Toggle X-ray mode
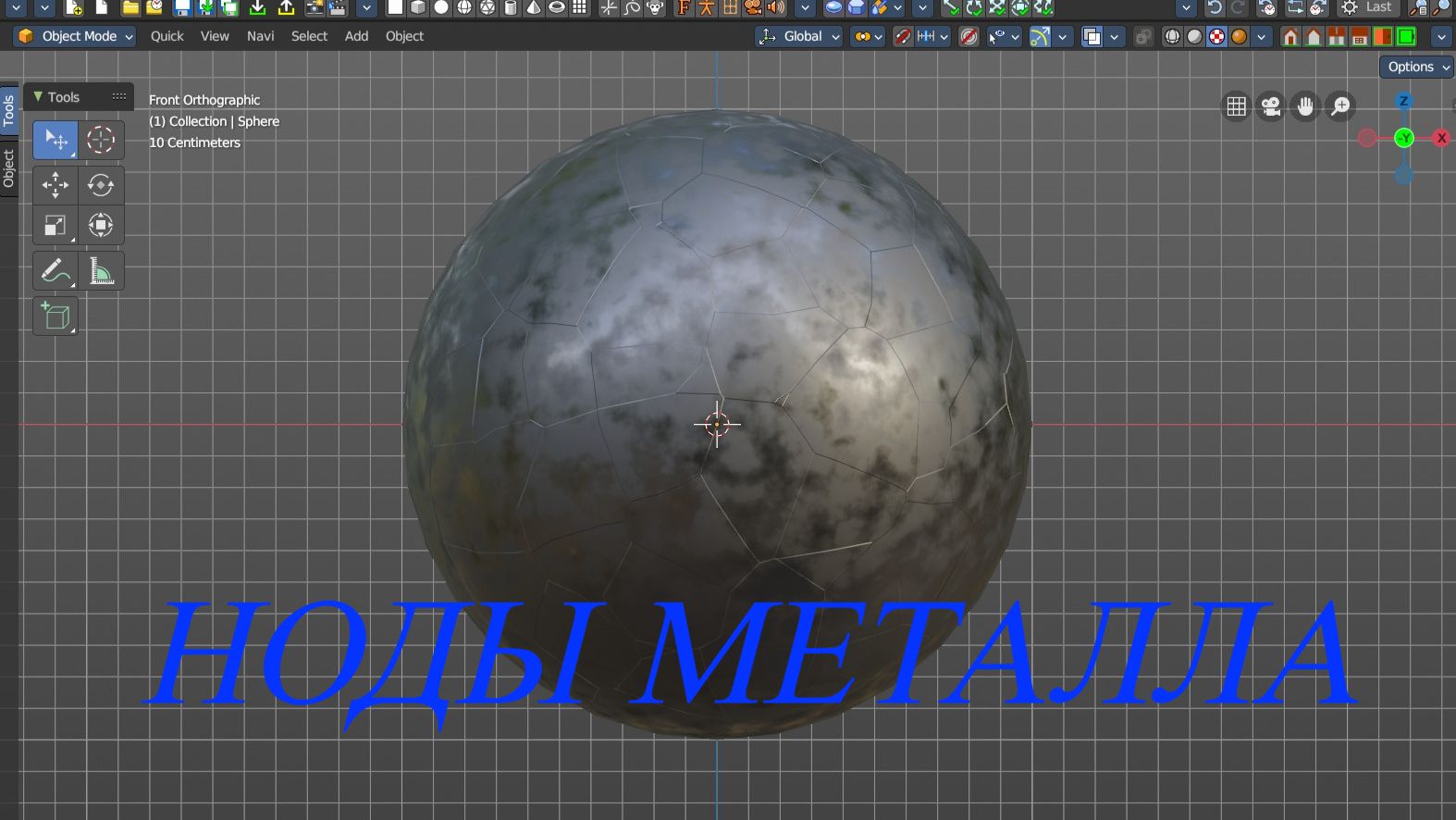1456x820 pixels. (x=1144, y=36)
